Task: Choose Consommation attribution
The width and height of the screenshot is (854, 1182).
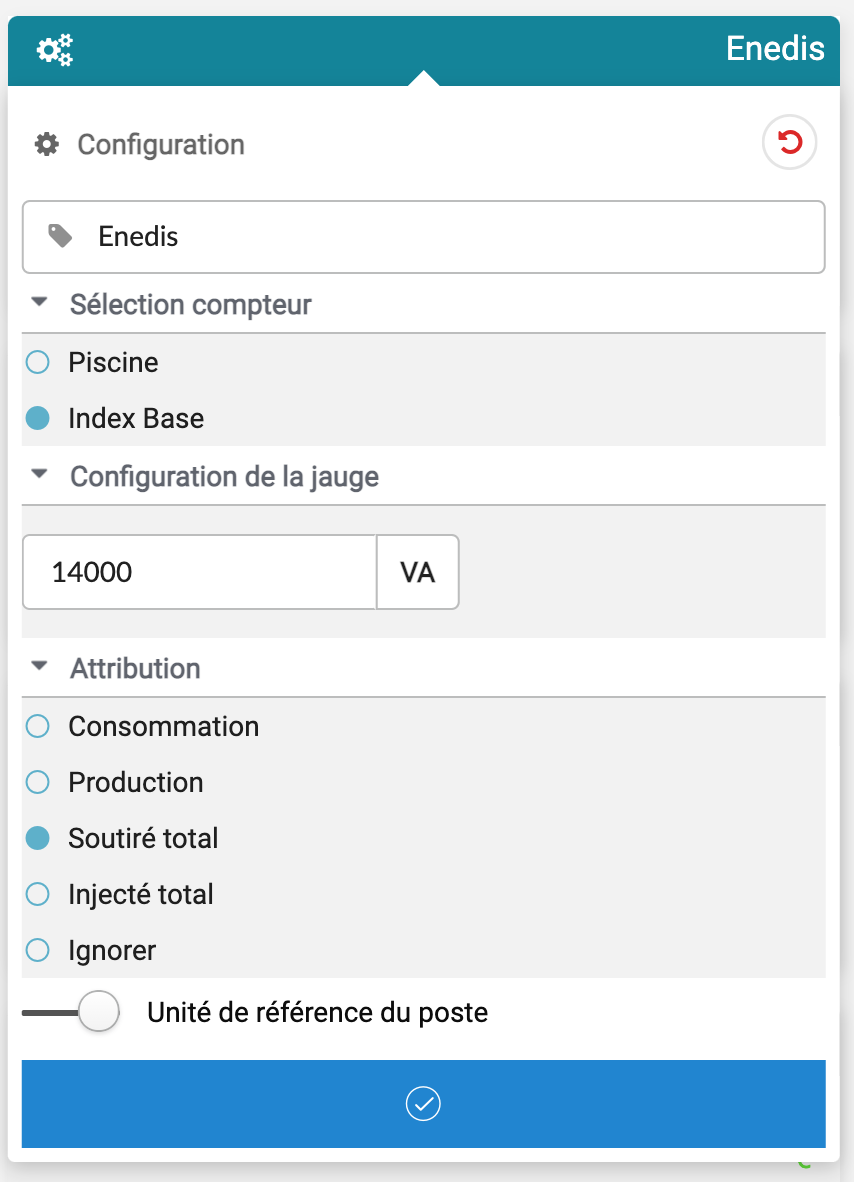Action: pyautogui.click(x=38, y=726)
